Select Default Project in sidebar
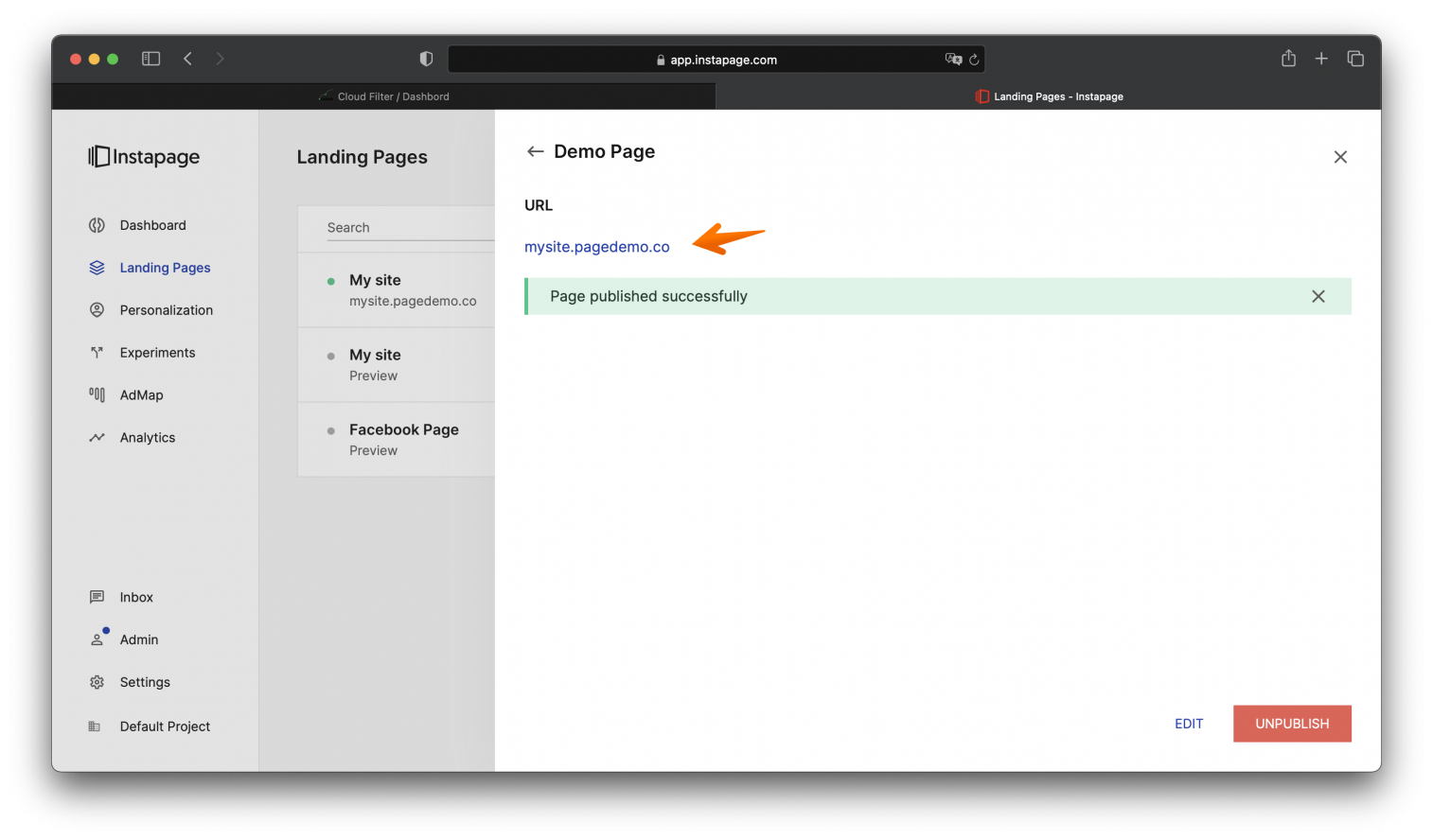Image resolution: width=1433 pixels, height=840 pixels. pyautogui.click(x=165, y=726)
